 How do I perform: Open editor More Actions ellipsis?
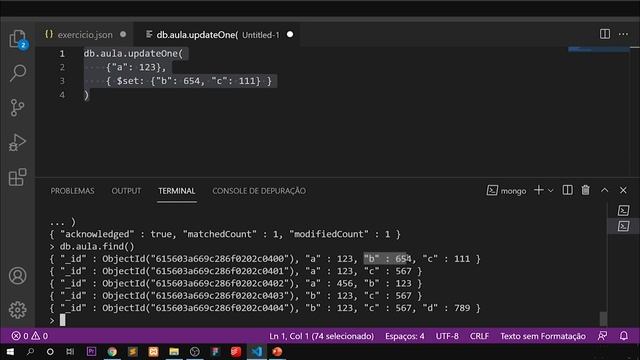pyautogui.click(x=623, y=34)
